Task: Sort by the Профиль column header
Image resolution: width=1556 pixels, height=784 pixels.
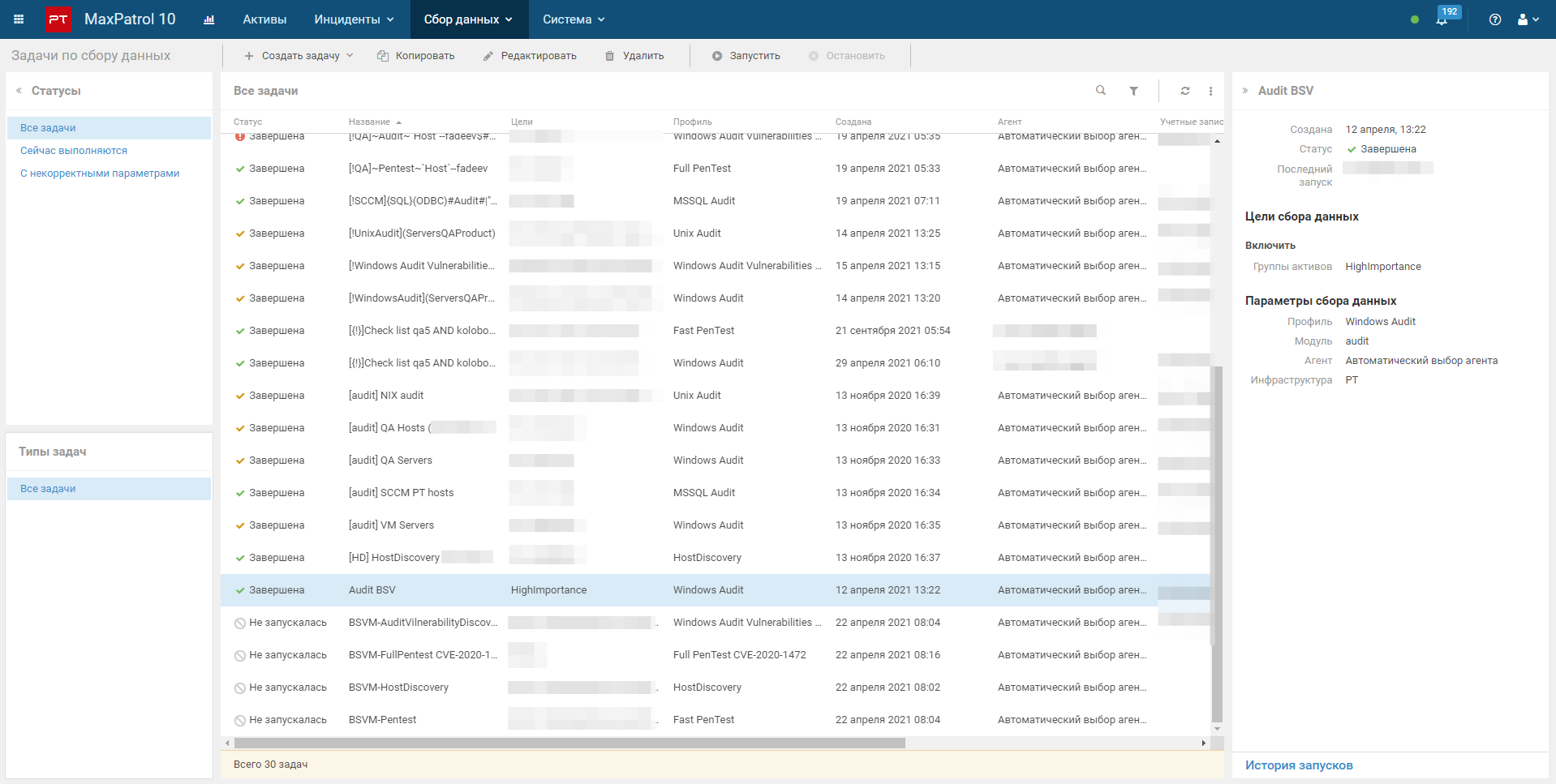Action: (x=692, y=122)
